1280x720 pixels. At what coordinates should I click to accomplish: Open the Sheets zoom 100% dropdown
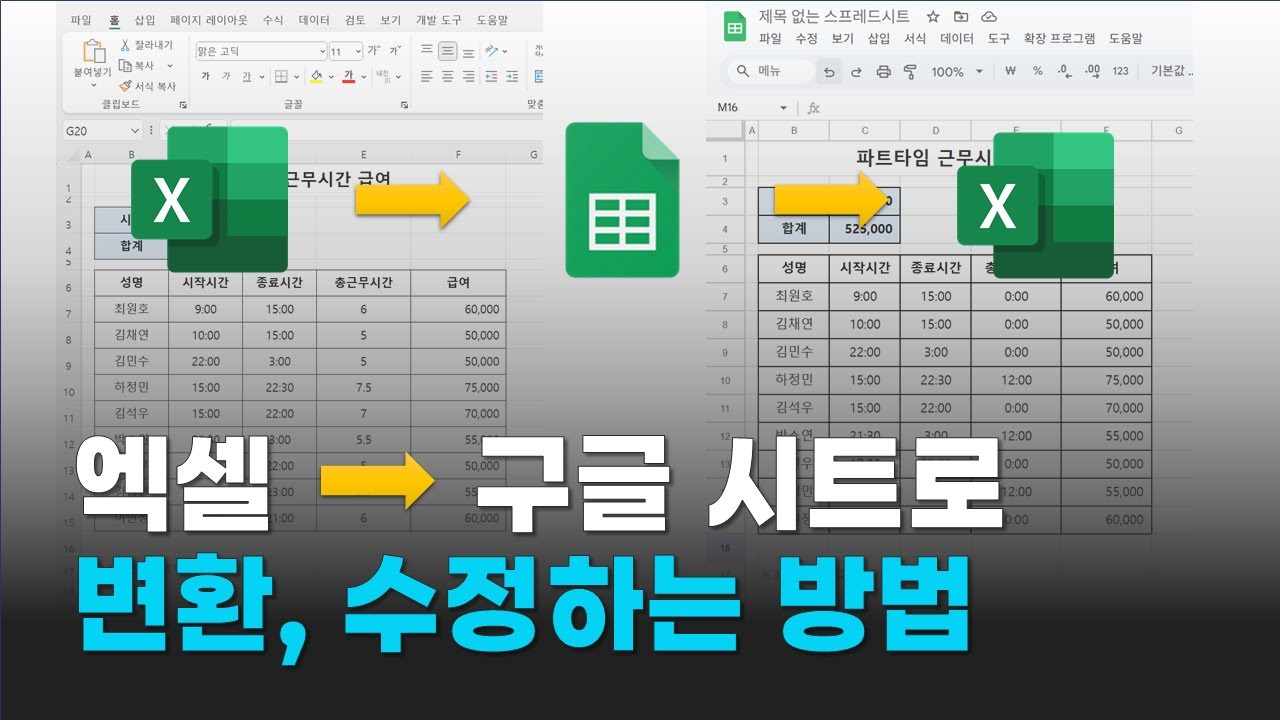[979, 71]
